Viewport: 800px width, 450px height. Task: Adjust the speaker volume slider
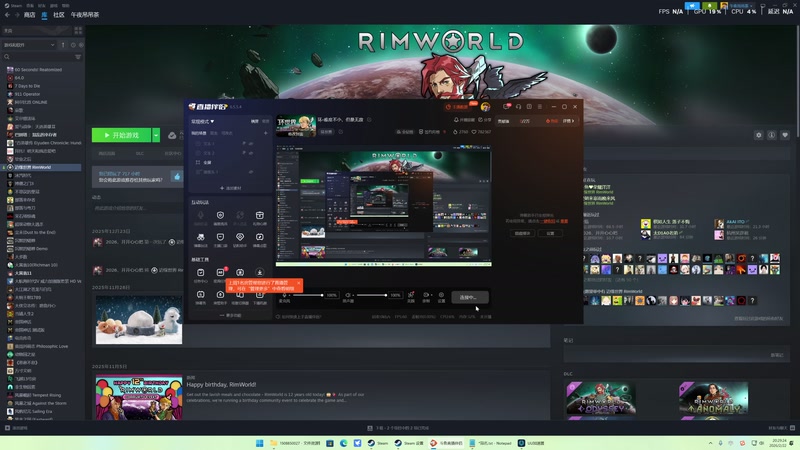pyautogui.click(x=371, y=295)
